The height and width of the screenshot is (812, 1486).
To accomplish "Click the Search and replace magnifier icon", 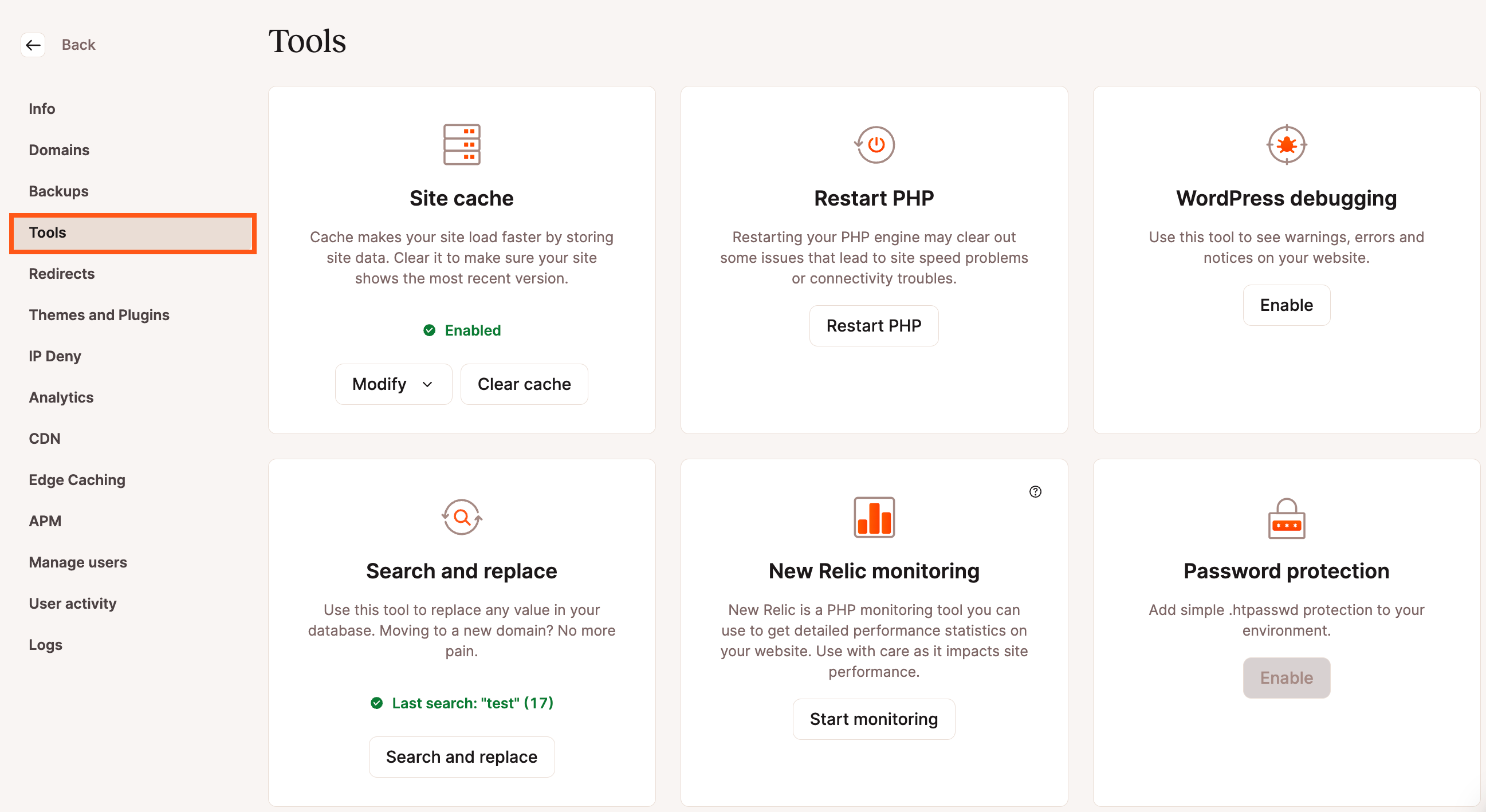I will 462,516.
